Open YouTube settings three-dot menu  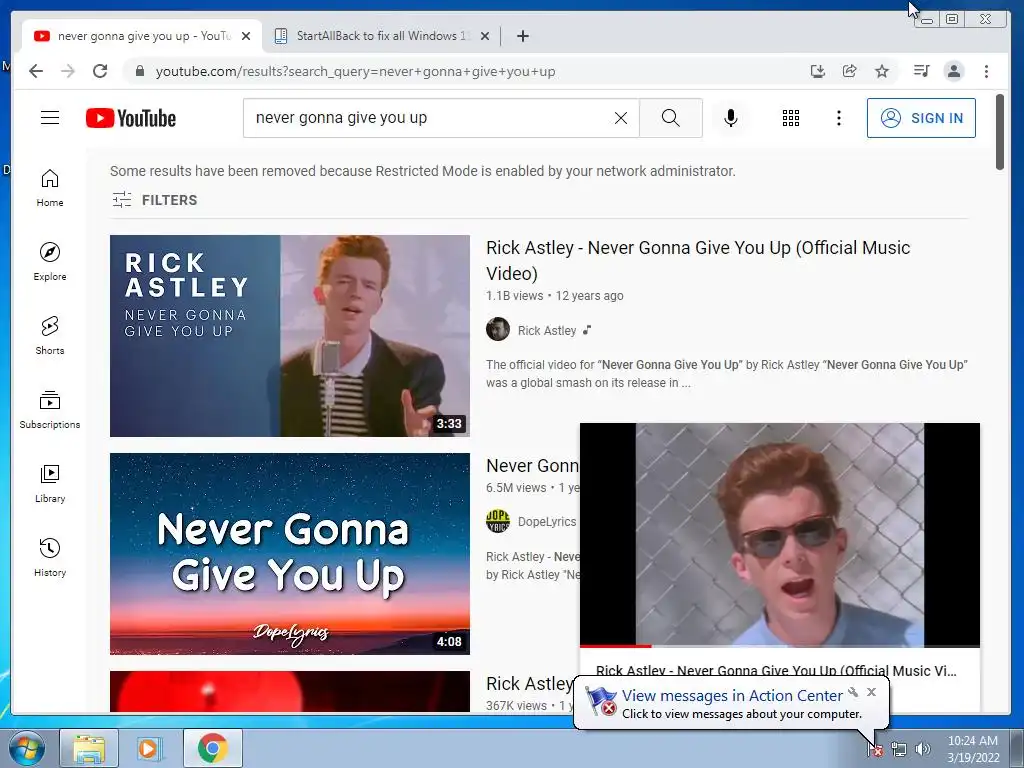[x=839, y=118]
